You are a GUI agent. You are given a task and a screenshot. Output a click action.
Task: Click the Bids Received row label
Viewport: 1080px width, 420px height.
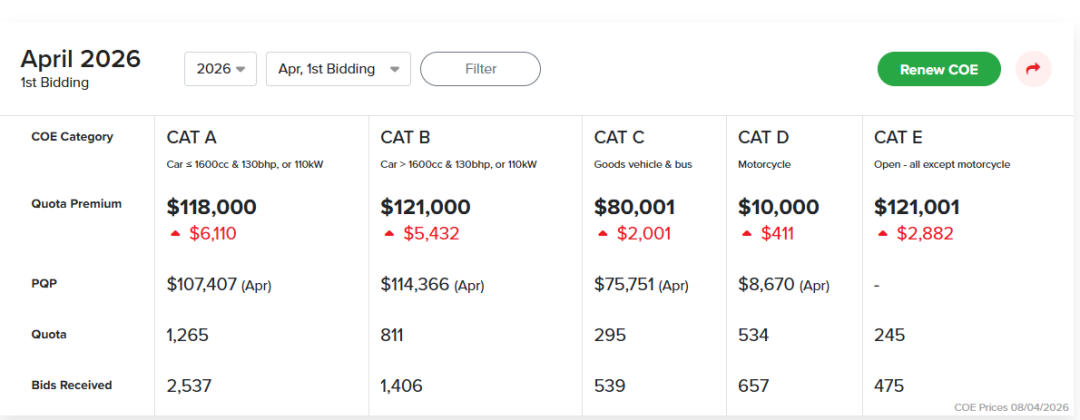[x=72, y=385]
